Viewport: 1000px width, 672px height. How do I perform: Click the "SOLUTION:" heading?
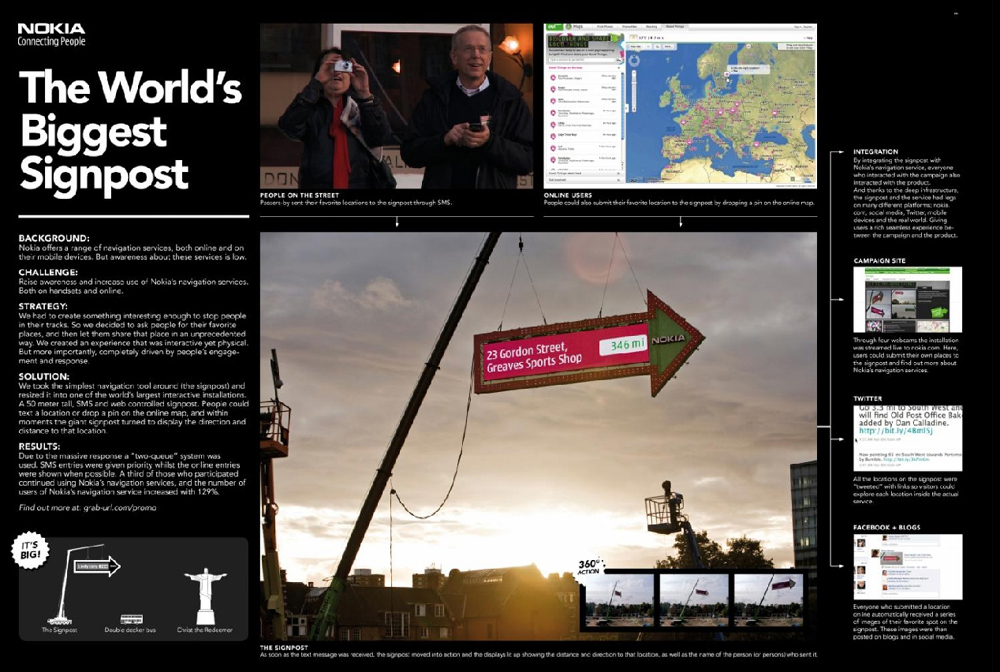pyautogui.click(x=43, y=376)
